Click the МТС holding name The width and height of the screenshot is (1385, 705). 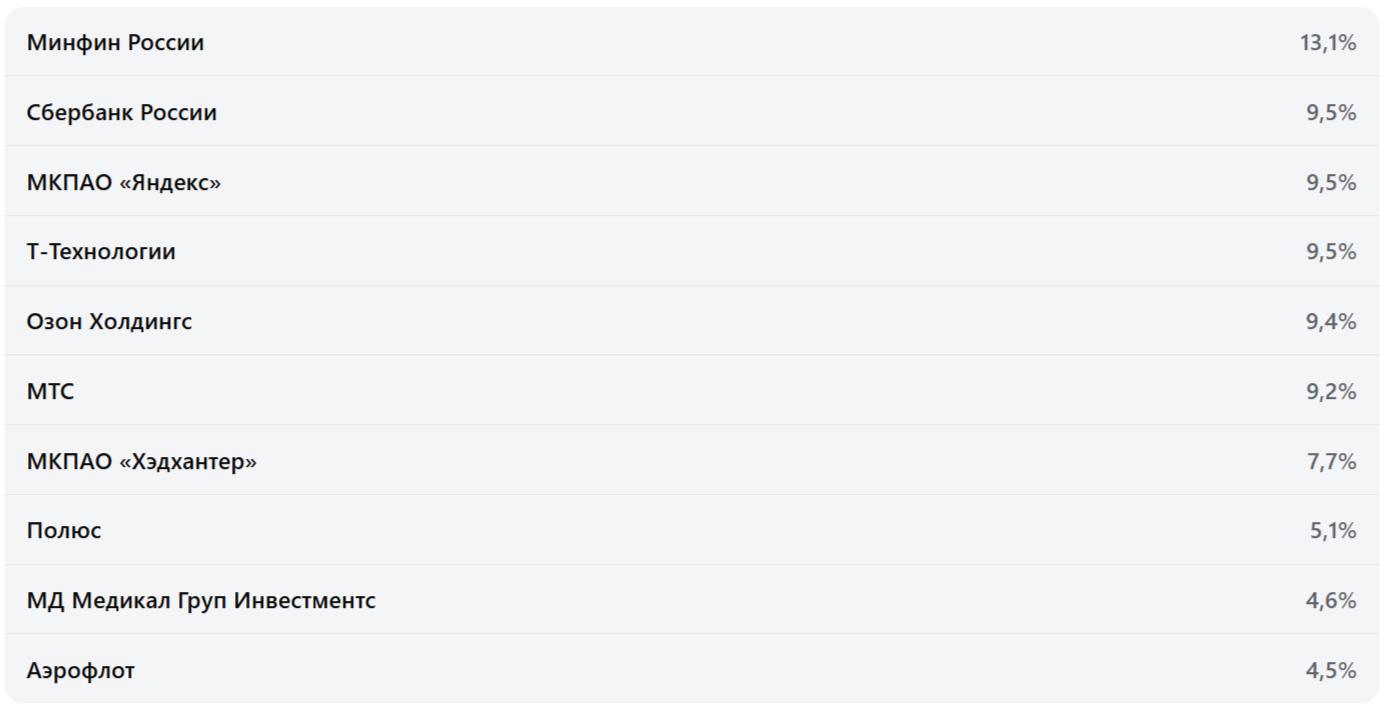pyautogui.click(x=50, y=391)
